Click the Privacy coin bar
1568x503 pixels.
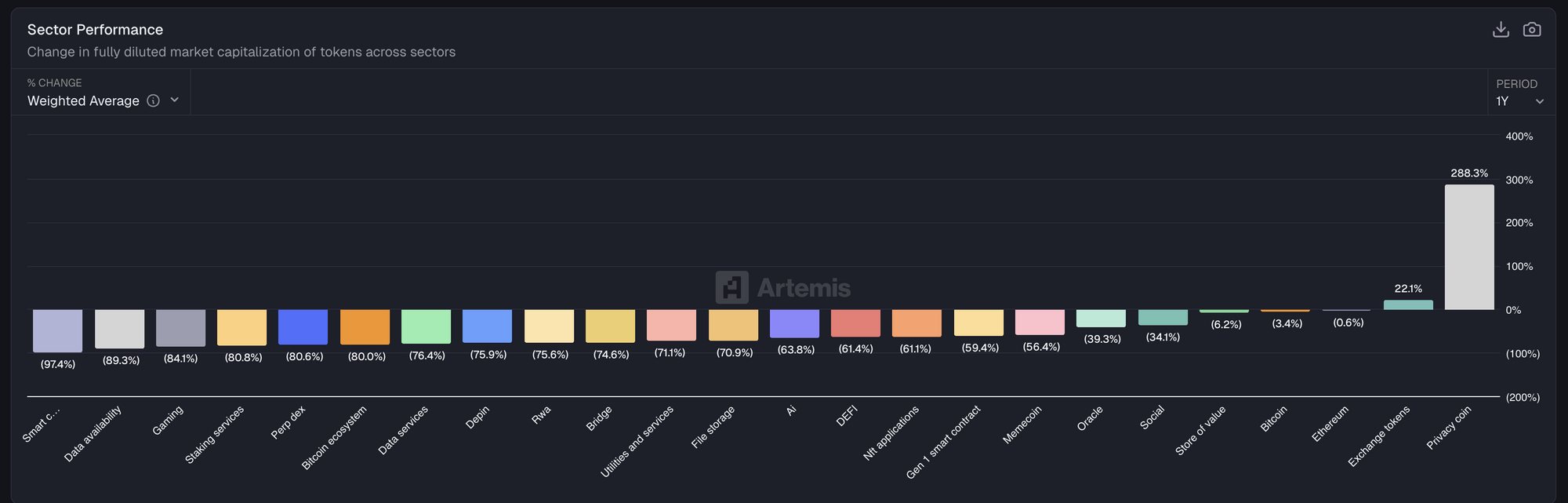pyautogui.click(x=1468, y=247)
